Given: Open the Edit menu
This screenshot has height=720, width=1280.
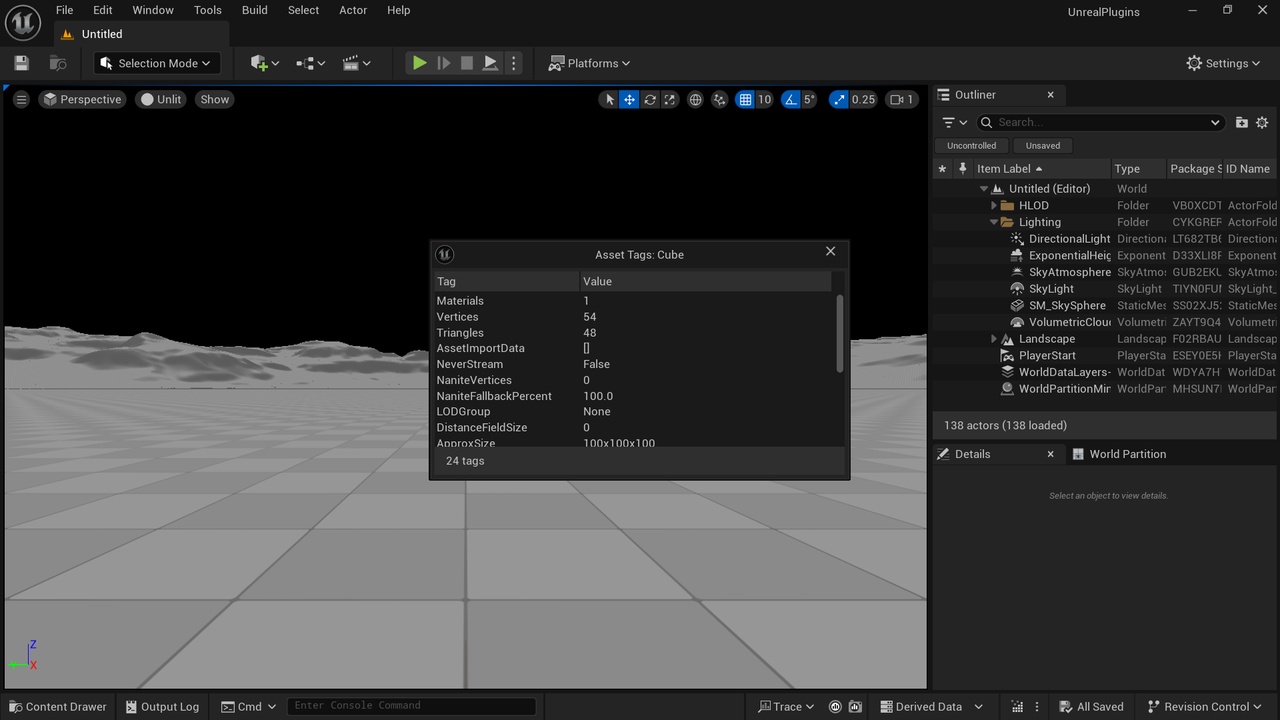Looking at the screenshot, I should point(103,10).
